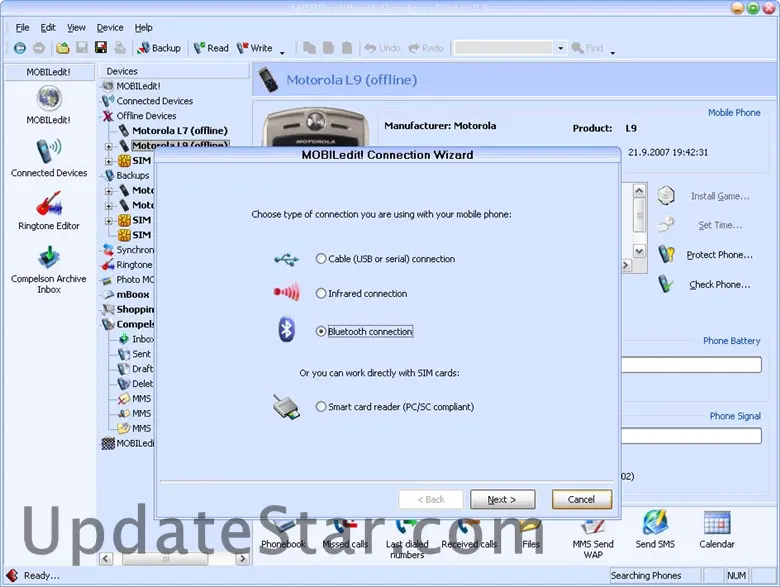Open the Ringtone Editor sidebar icon

point(49,207)
